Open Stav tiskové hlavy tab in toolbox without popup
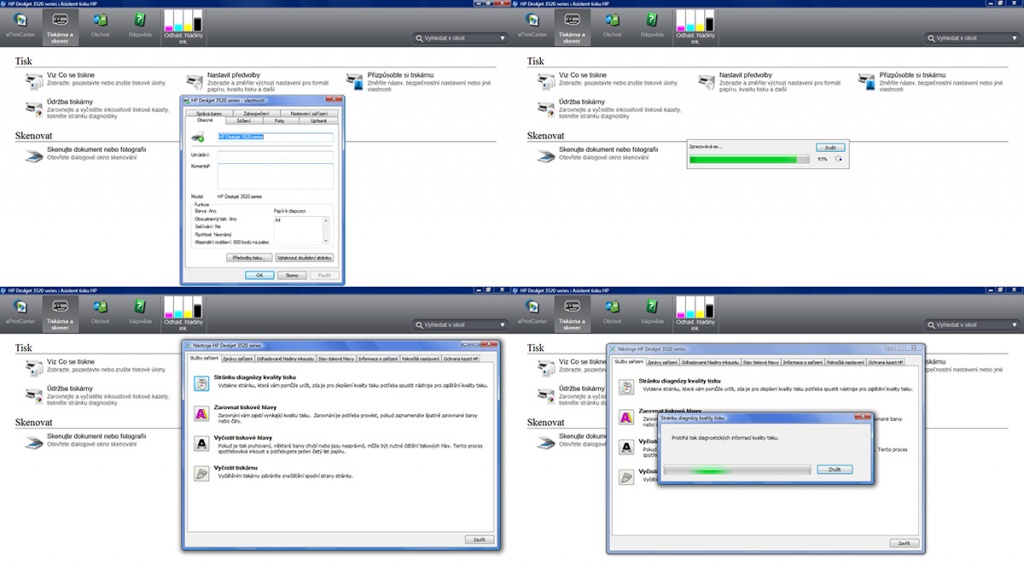The height and width of the screenshot is (567, 1024). click(x=336, y=359)
